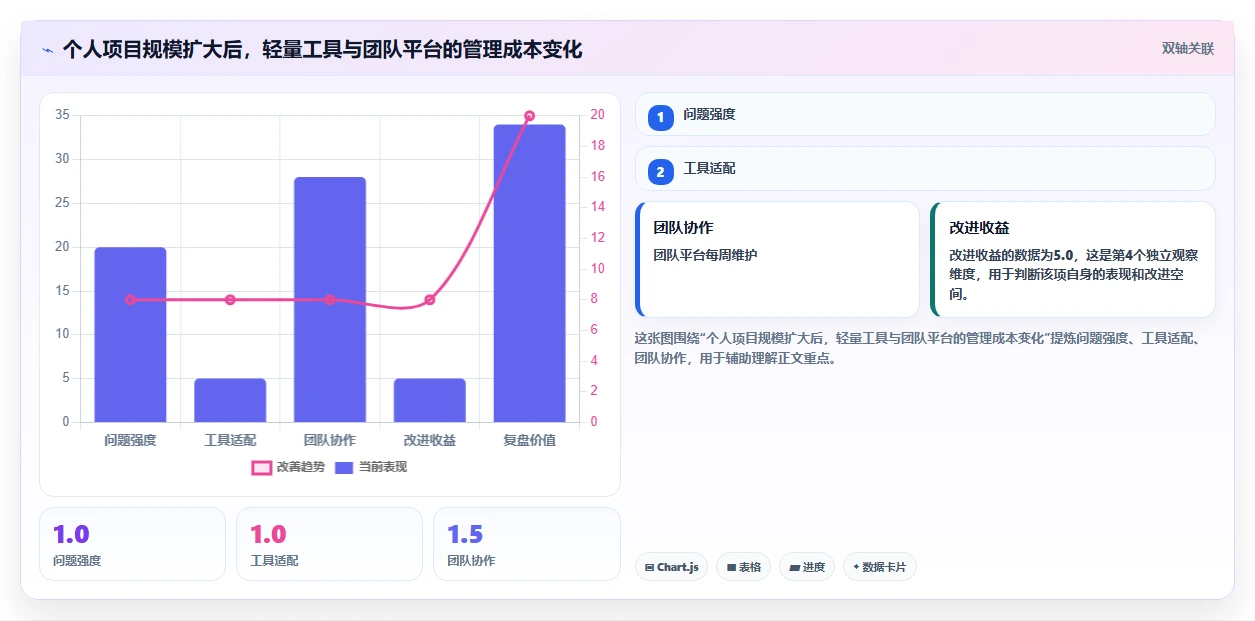Open the 改进收益 detail card
This screenshot has height=621, width=1255.
pos(1073,260)
